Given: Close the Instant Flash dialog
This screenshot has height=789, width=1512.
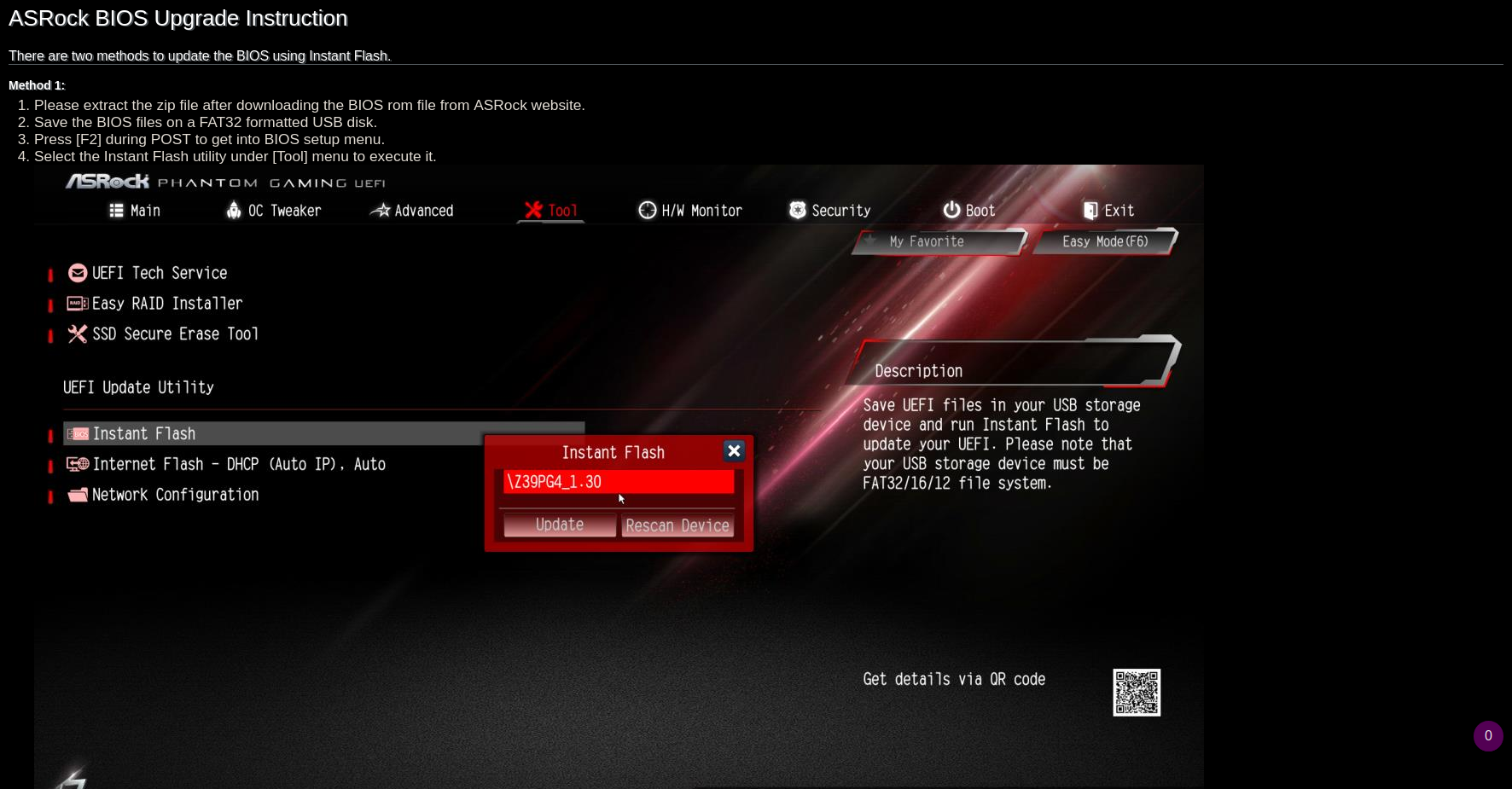Looking at the screenshot, I should click(734, 451).
